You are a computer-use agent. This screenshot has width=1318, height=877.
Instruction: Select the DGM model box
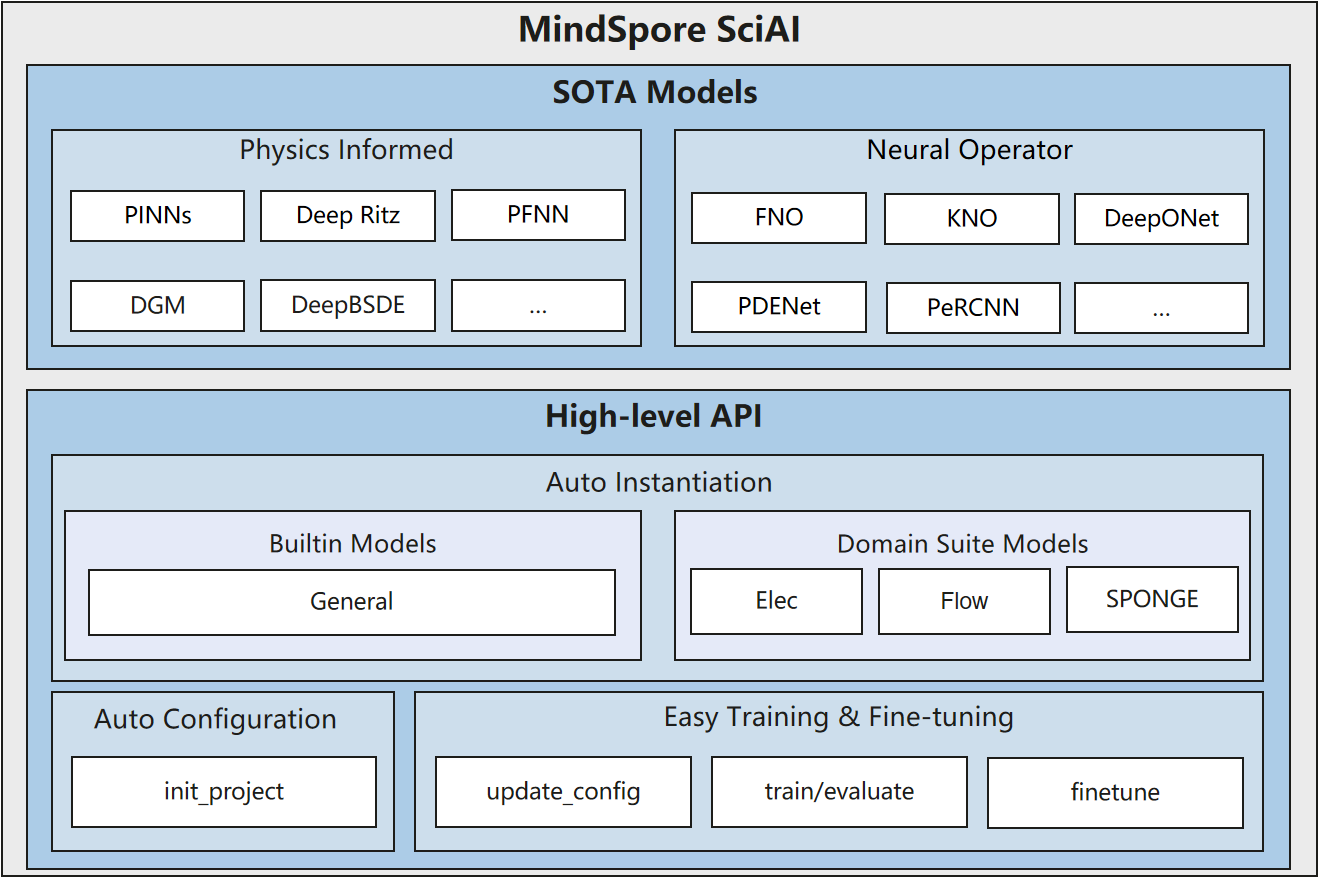[157, 305]
